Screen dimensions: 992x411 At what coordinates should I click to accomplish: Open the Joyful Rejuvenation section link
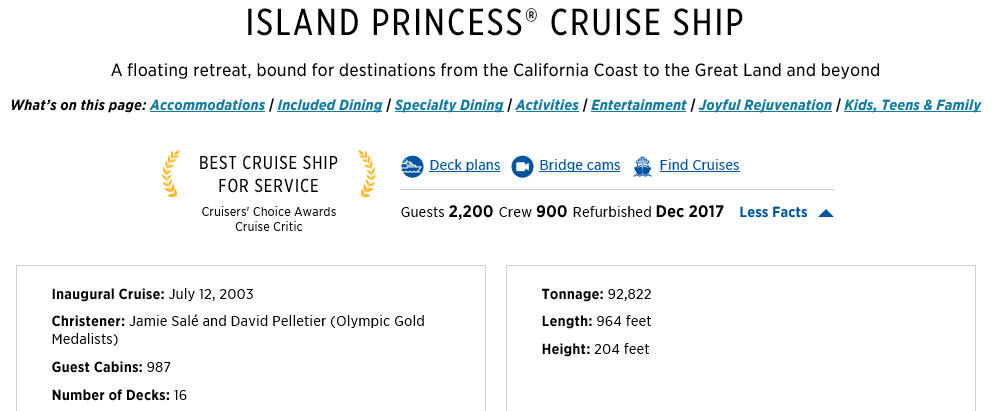click(765, 105)
